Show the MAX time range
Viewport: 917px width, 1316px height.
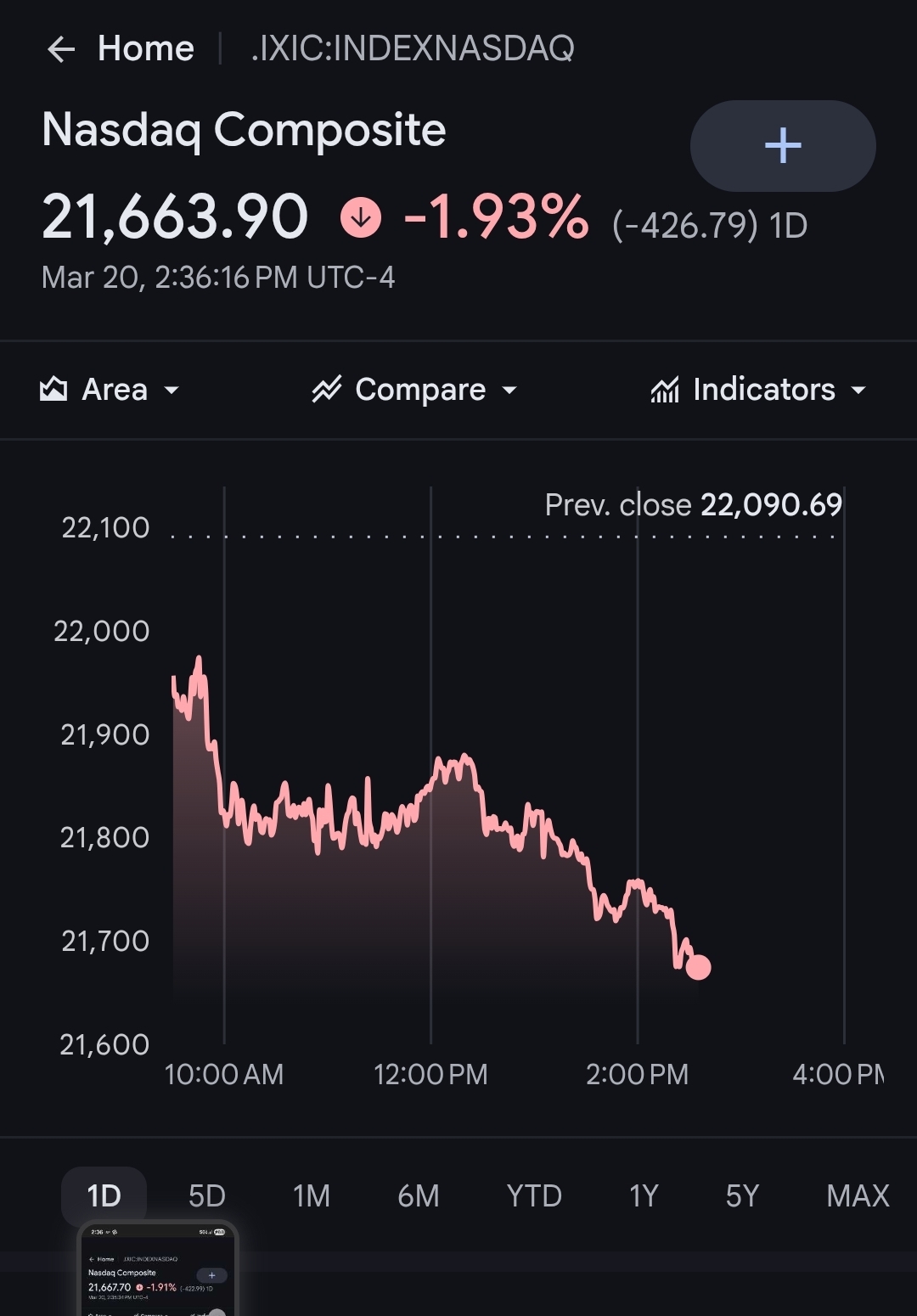pyautogui.click(x=858, y=1195)
